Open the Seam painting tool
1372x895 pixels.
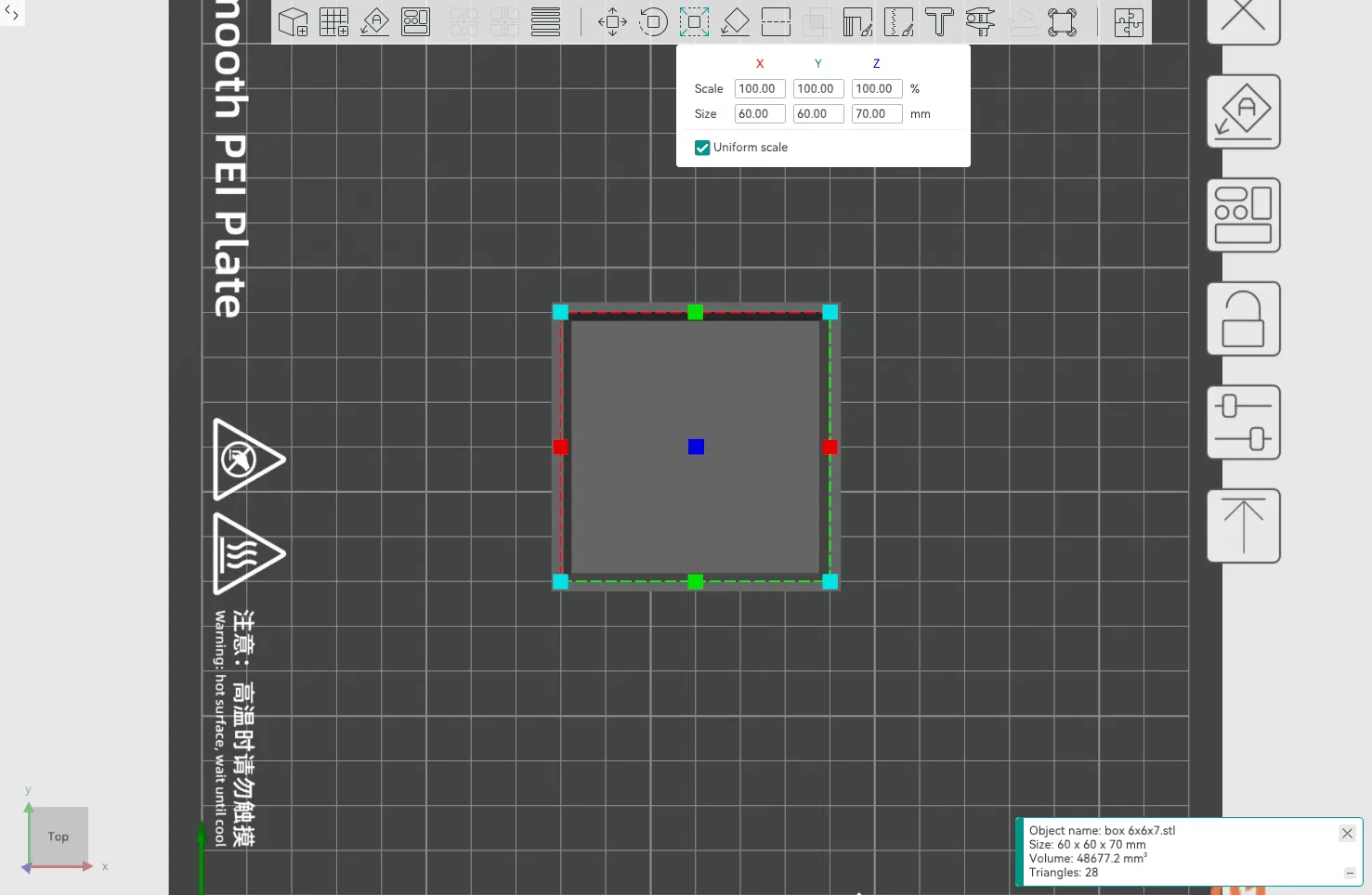click(898, 21)
